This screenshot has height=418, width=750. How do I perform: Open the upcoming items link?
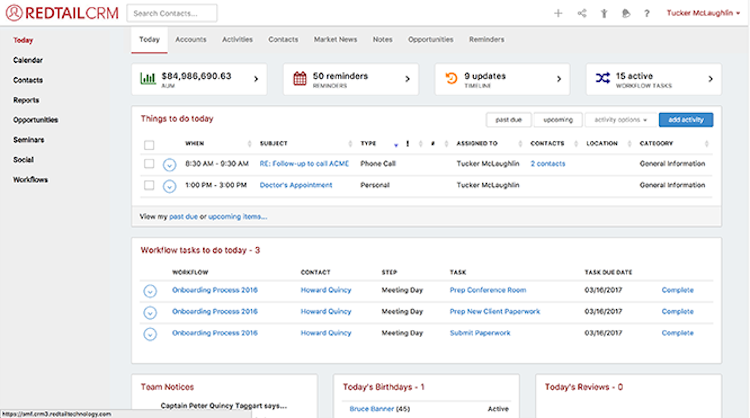pyautogui.click(x=237, y=217)
